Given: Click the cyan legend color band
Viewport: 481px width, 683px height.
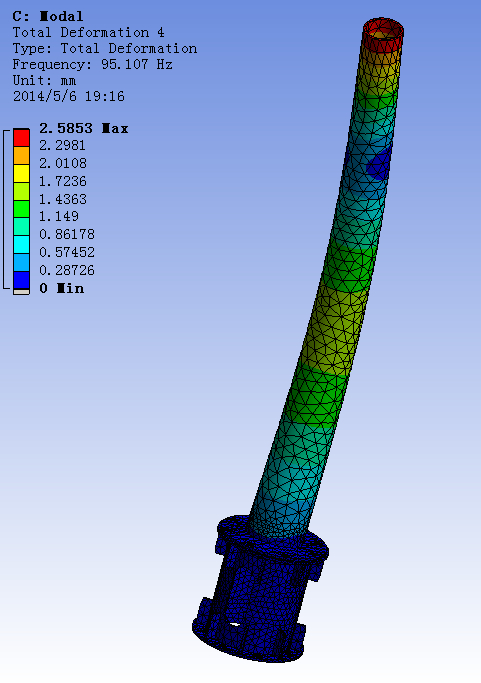Looking at the screenshot, I should (x=21, y=245).
